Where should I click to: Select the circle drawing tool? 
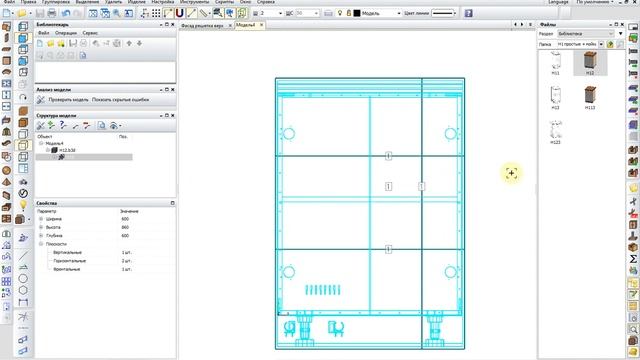[23, 278]
